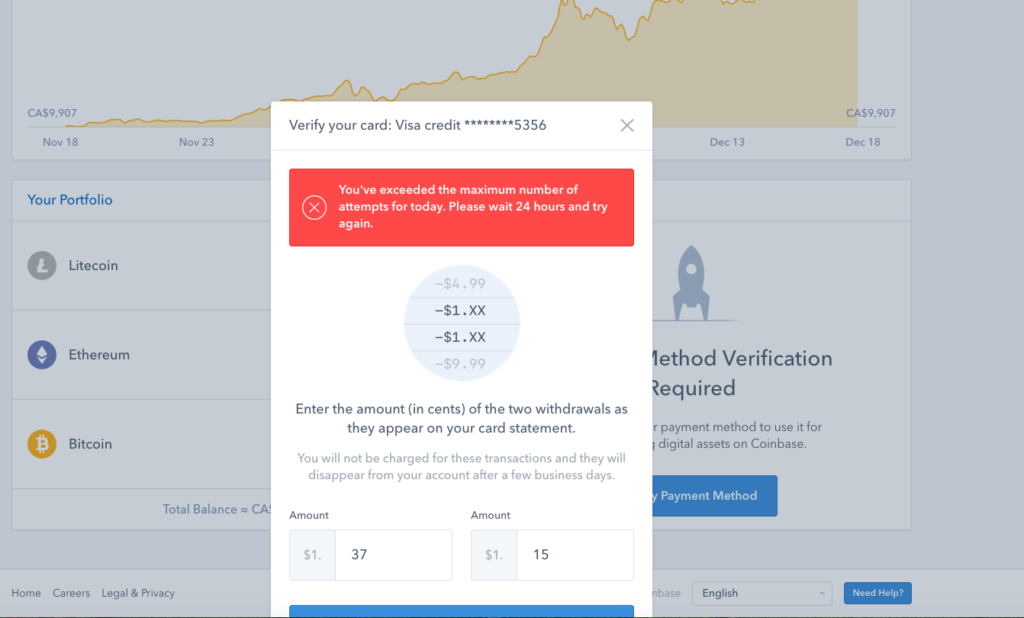
Task: Click the red error circle-X icon
Action: coord(314,208)
